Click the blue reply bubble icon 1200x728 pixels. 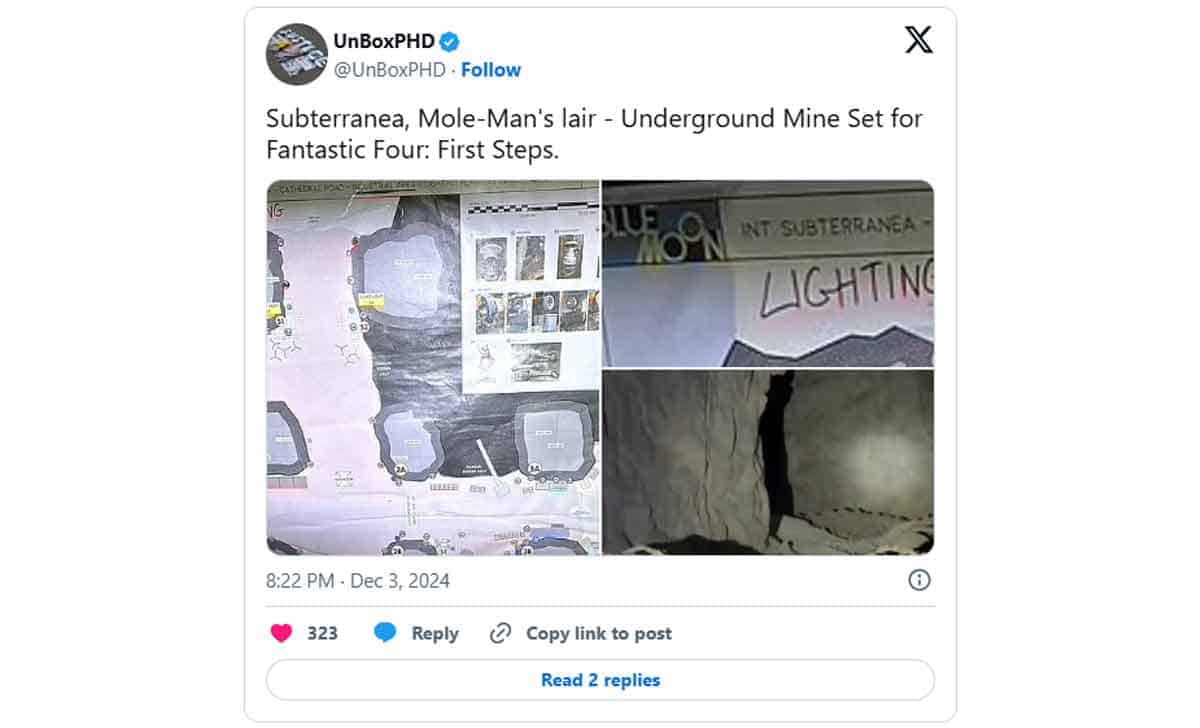(385, 633)
